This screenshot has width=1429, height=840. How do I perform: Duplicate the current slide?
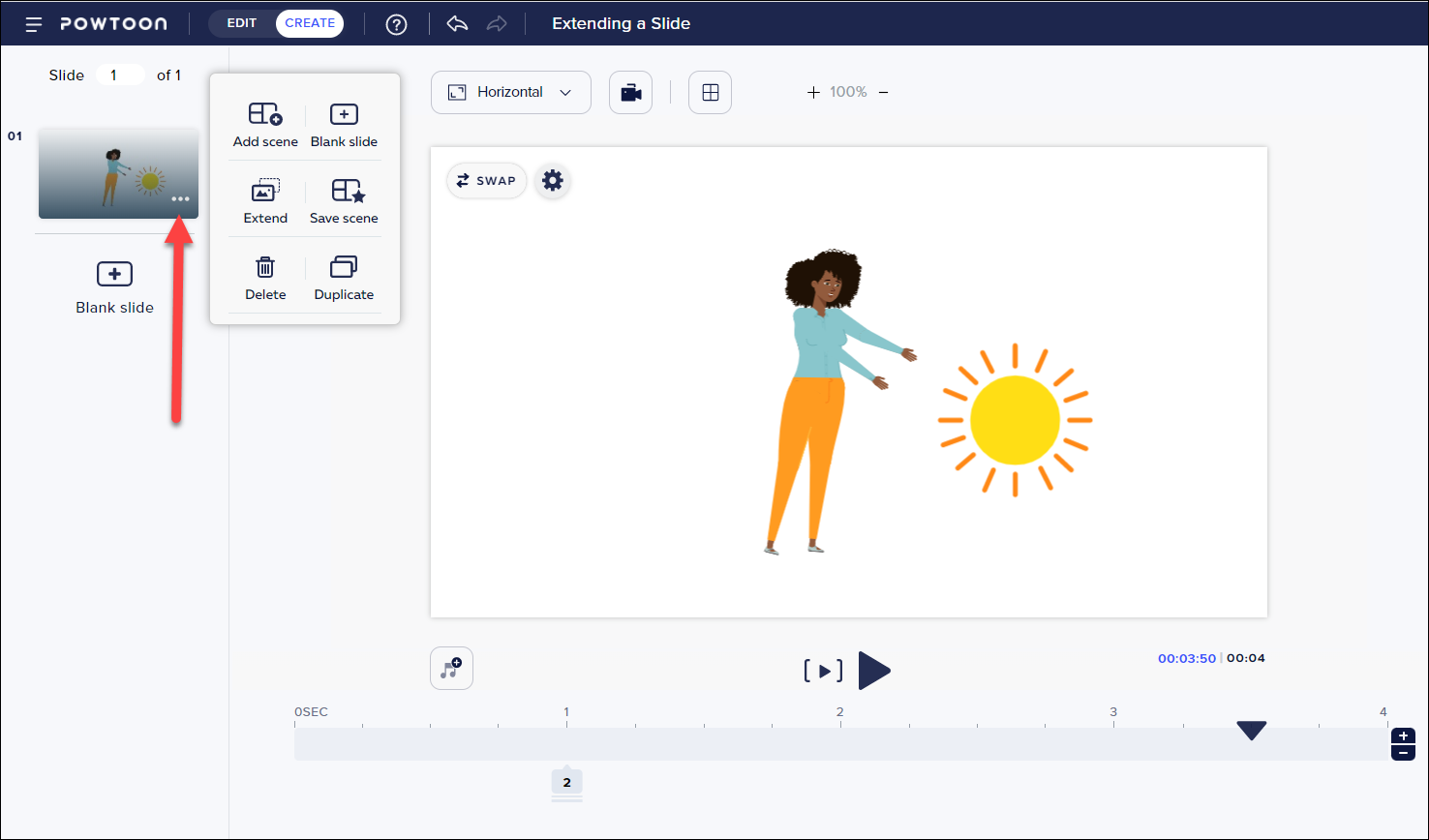(x=344, y=278)
